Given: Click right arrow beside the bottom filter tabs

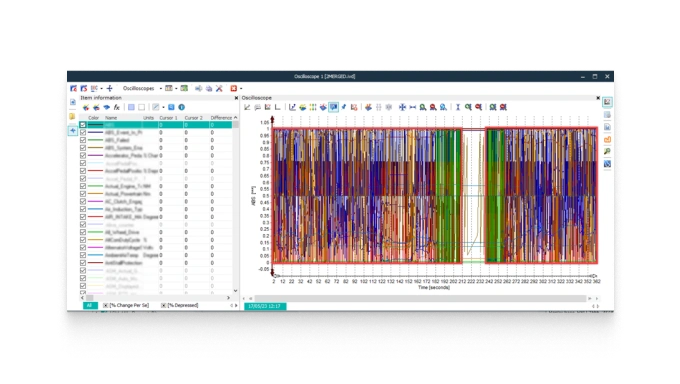Looking at the screenshot, I should click(x=236, y=305).
